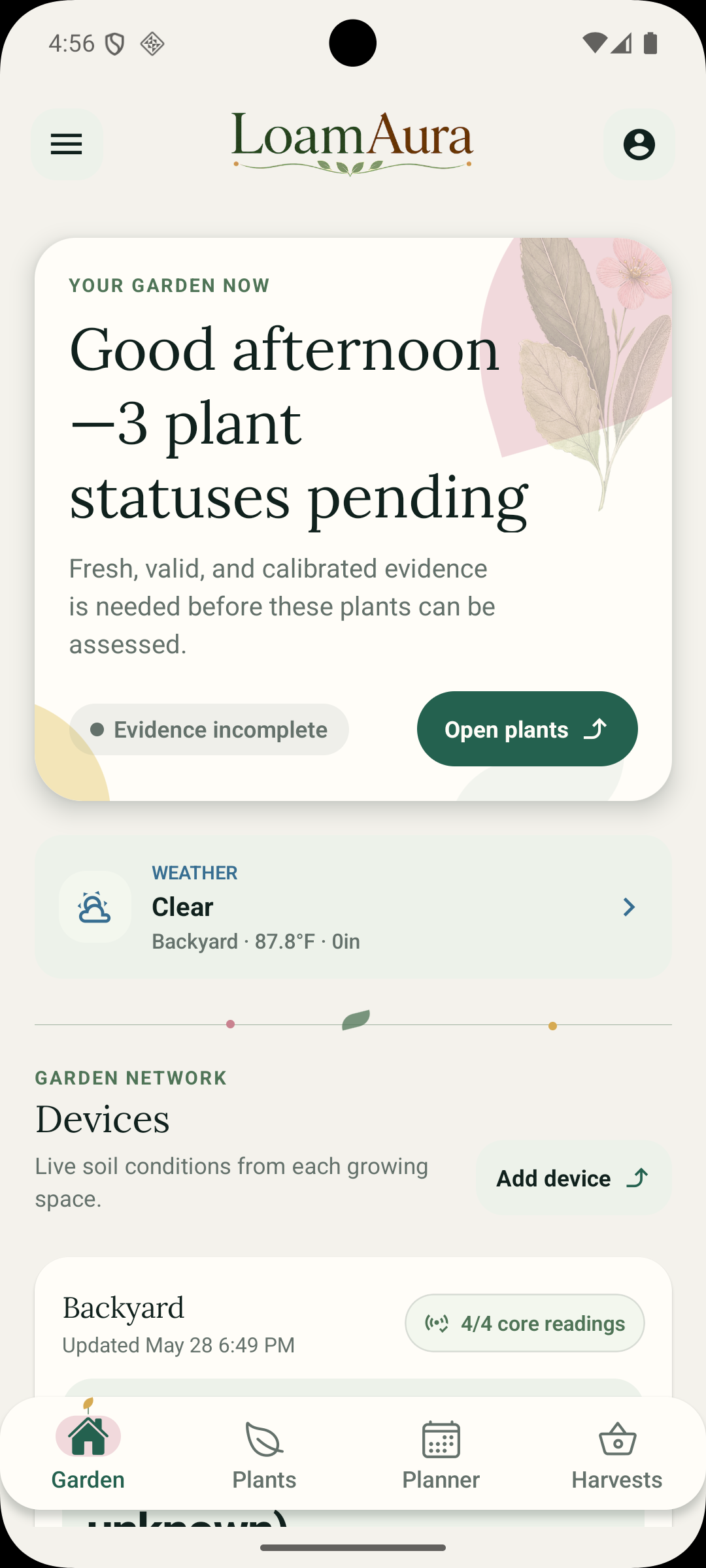Tap the Evidence incomplete status chip
This screenshot has height=1568, width=706.
tap(209, 729)
